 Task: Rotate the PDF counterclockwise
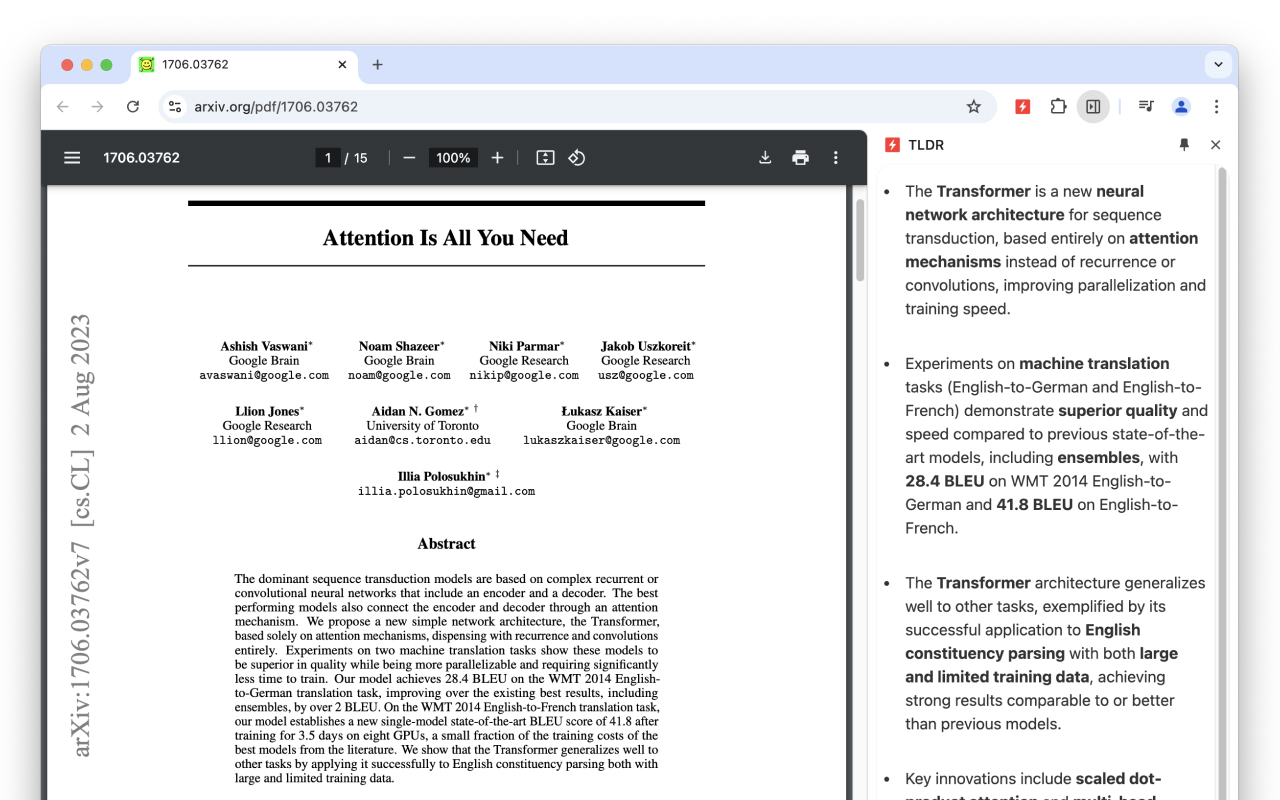[x=577, y=157]
